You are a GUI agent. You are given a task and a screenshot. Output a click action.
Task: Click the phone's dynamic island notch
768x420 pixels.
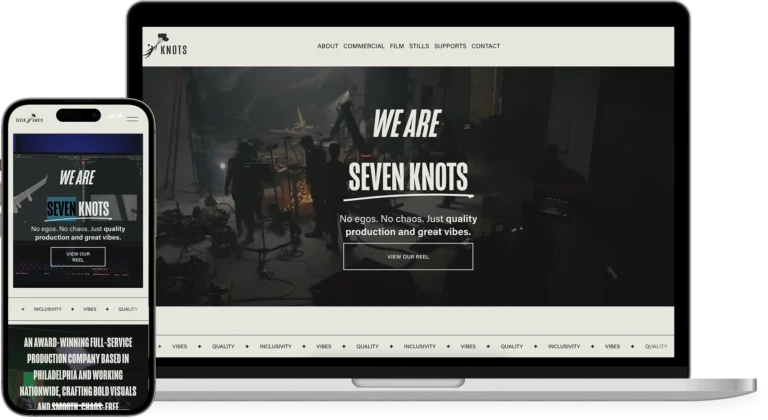[78, 115]
